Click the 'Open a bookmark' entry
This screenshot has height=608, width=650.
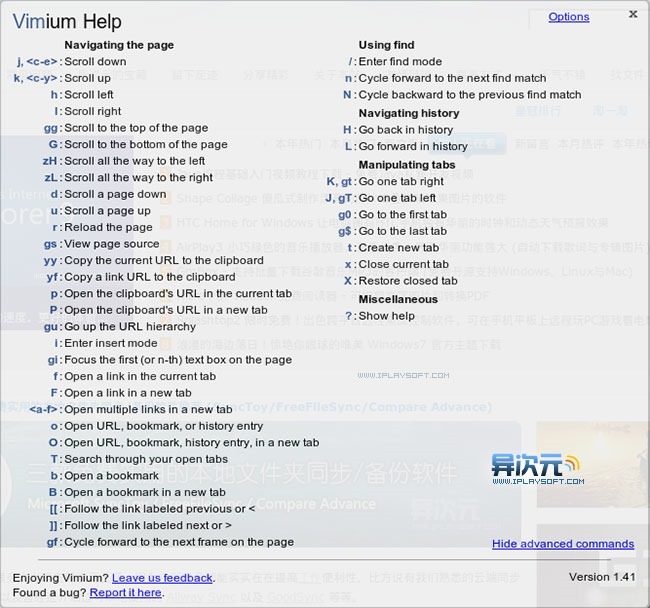pos(112,476)
